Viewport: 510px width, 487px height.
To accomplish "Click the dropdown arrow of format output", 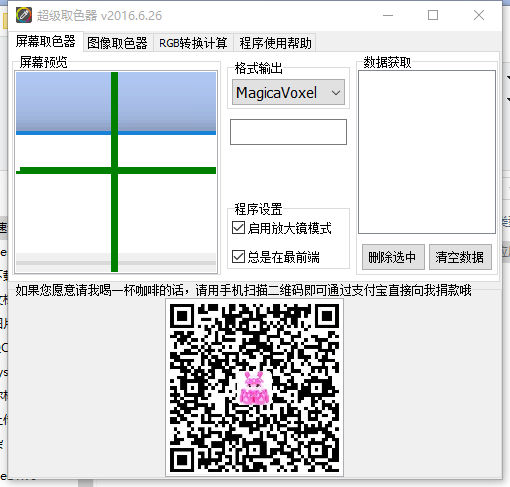I will pyautogui.click(x=336, y=92).
